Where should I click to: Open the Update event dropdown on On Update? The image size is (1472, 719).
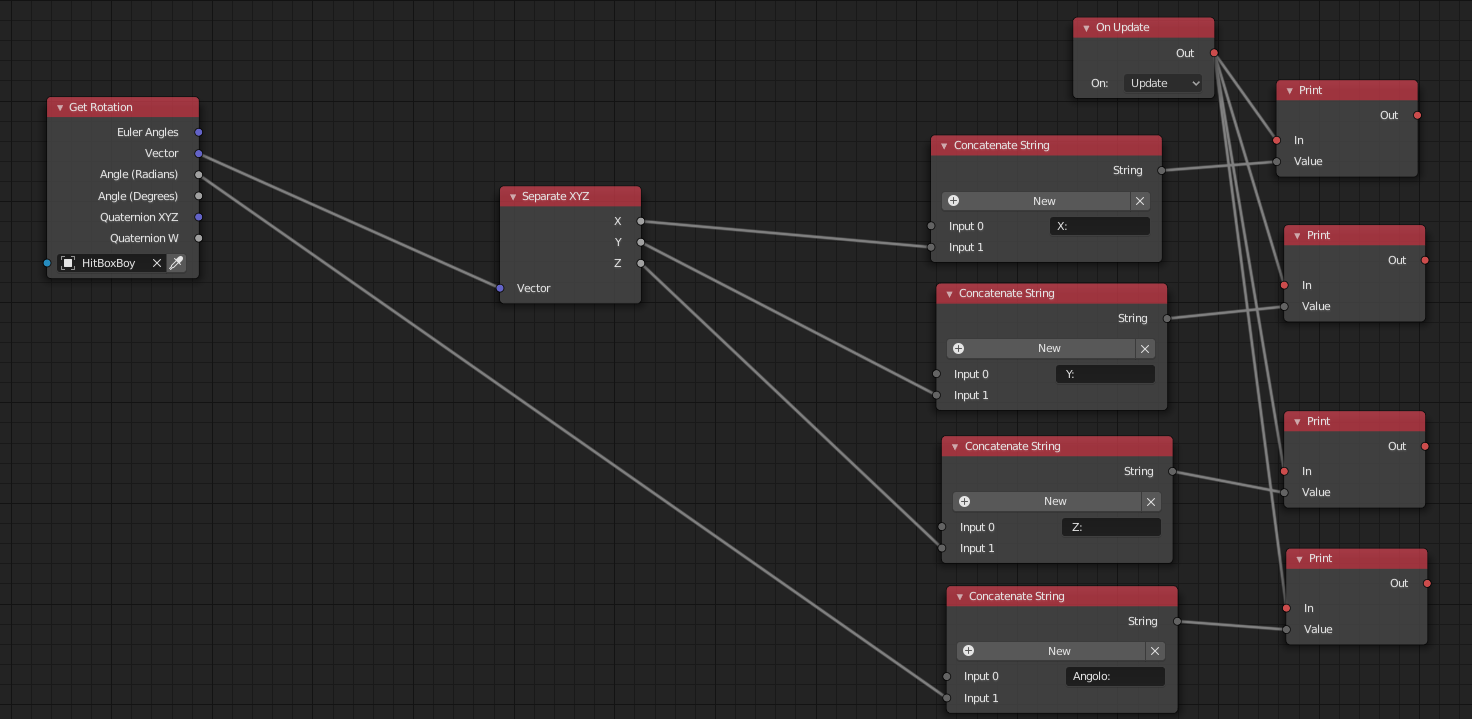tap(1163, 83)
